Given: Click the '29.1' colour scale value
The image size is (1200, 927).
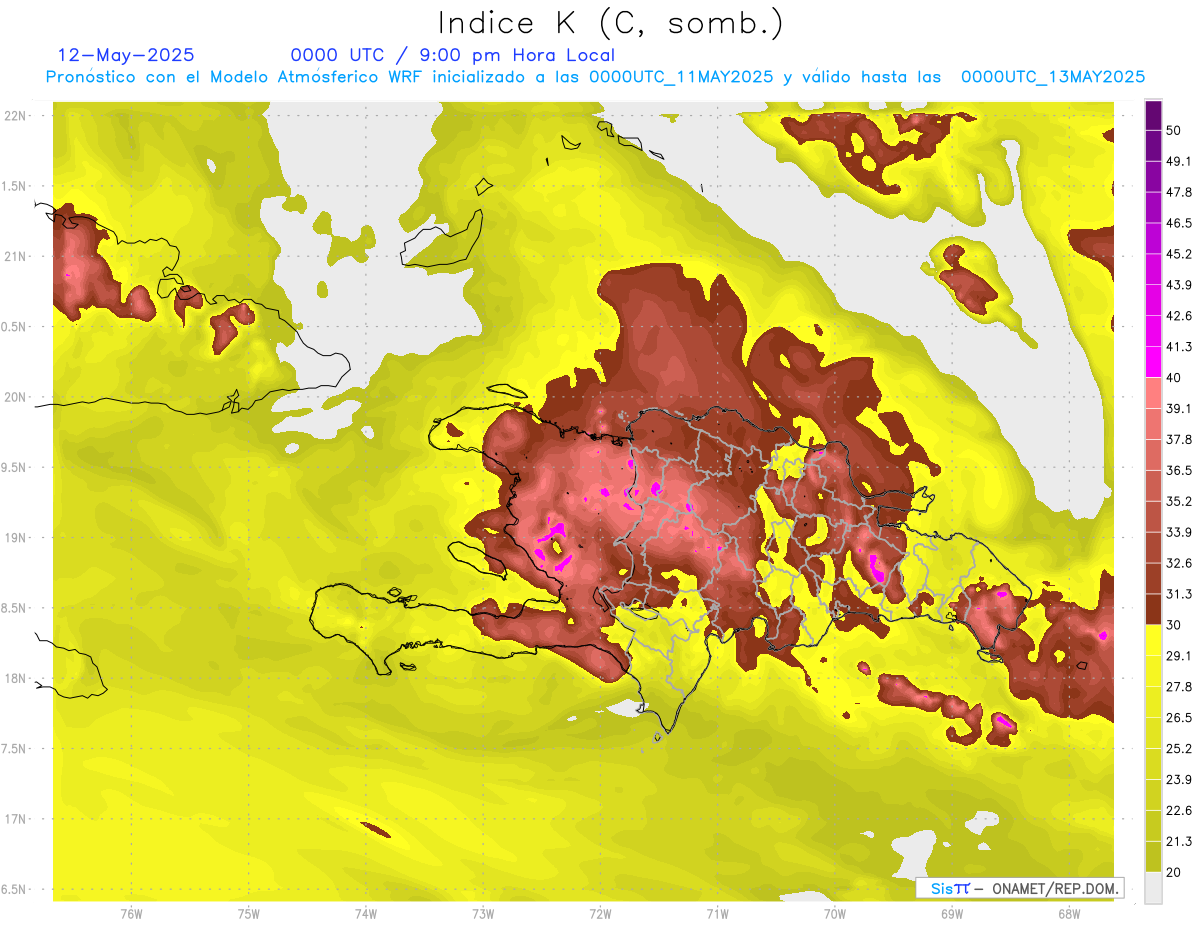Looking at the screenshot, I should point(1179,656).
